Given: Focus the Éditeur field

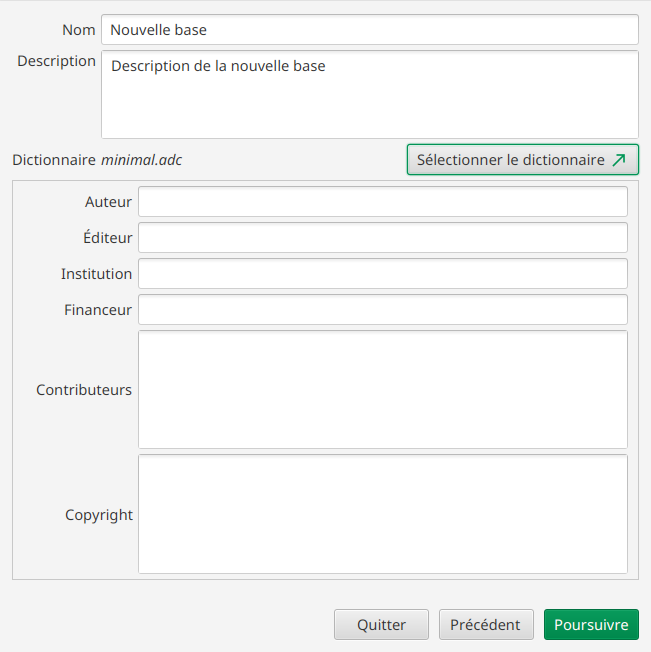Looking at the screenshot, I should [x=382, y=237].
